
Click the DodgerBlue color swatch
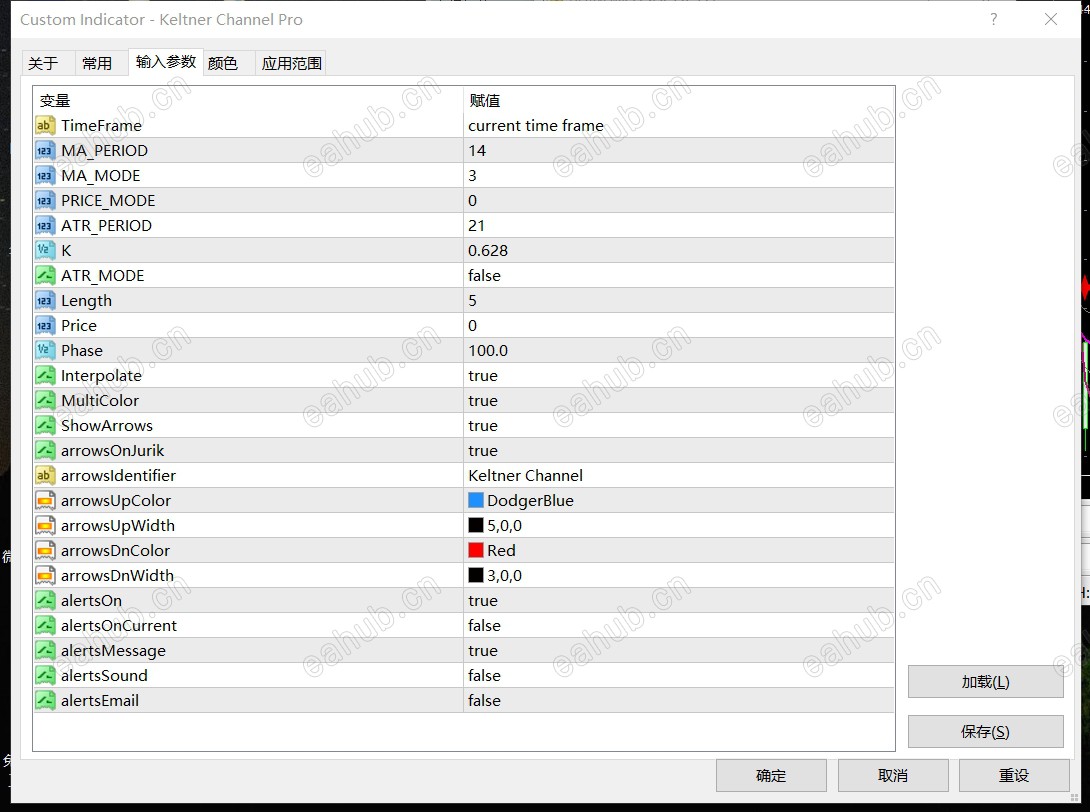475,500
